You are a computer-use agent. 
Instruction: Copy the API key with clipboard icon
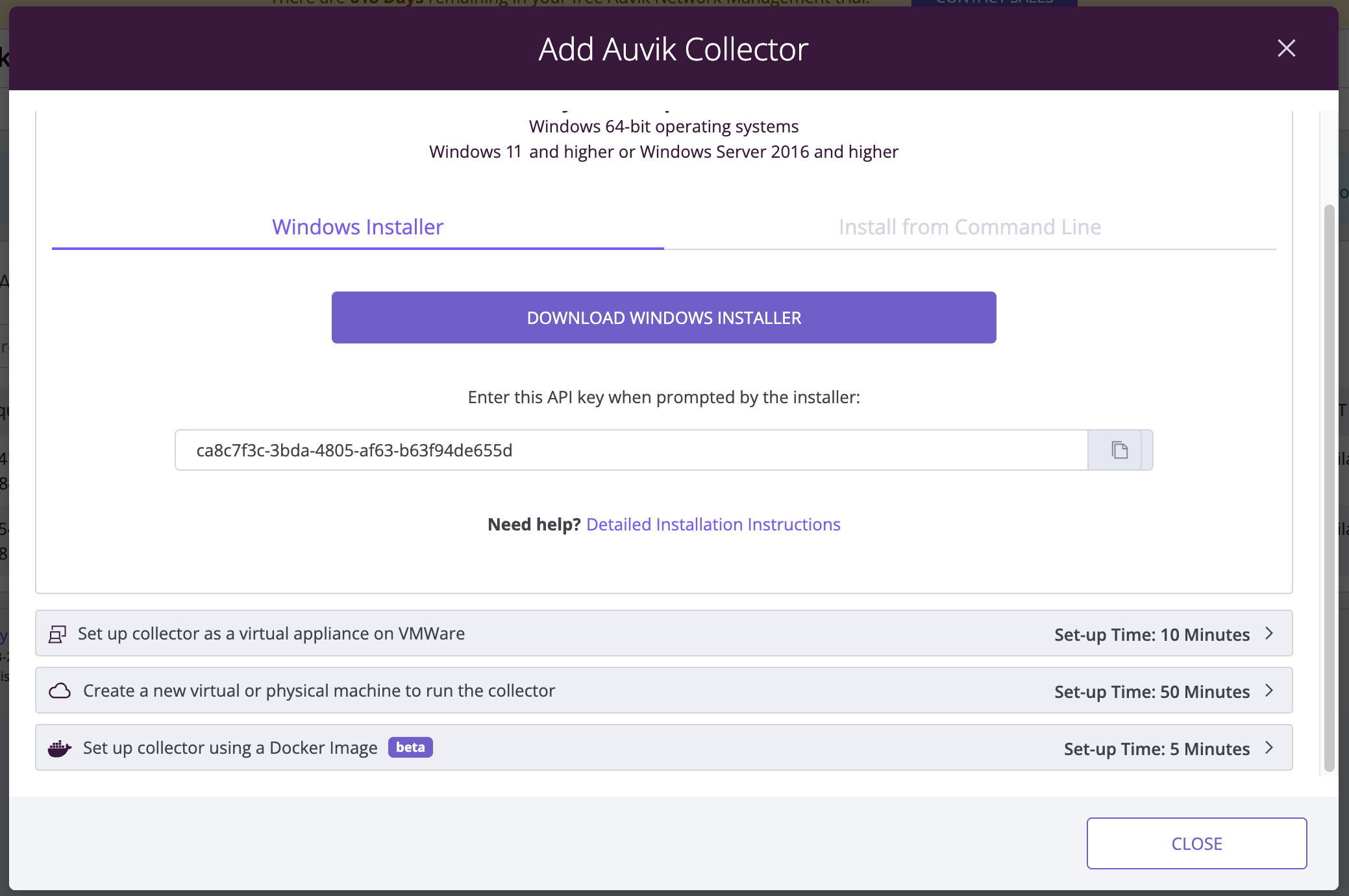click(1119, 450)
